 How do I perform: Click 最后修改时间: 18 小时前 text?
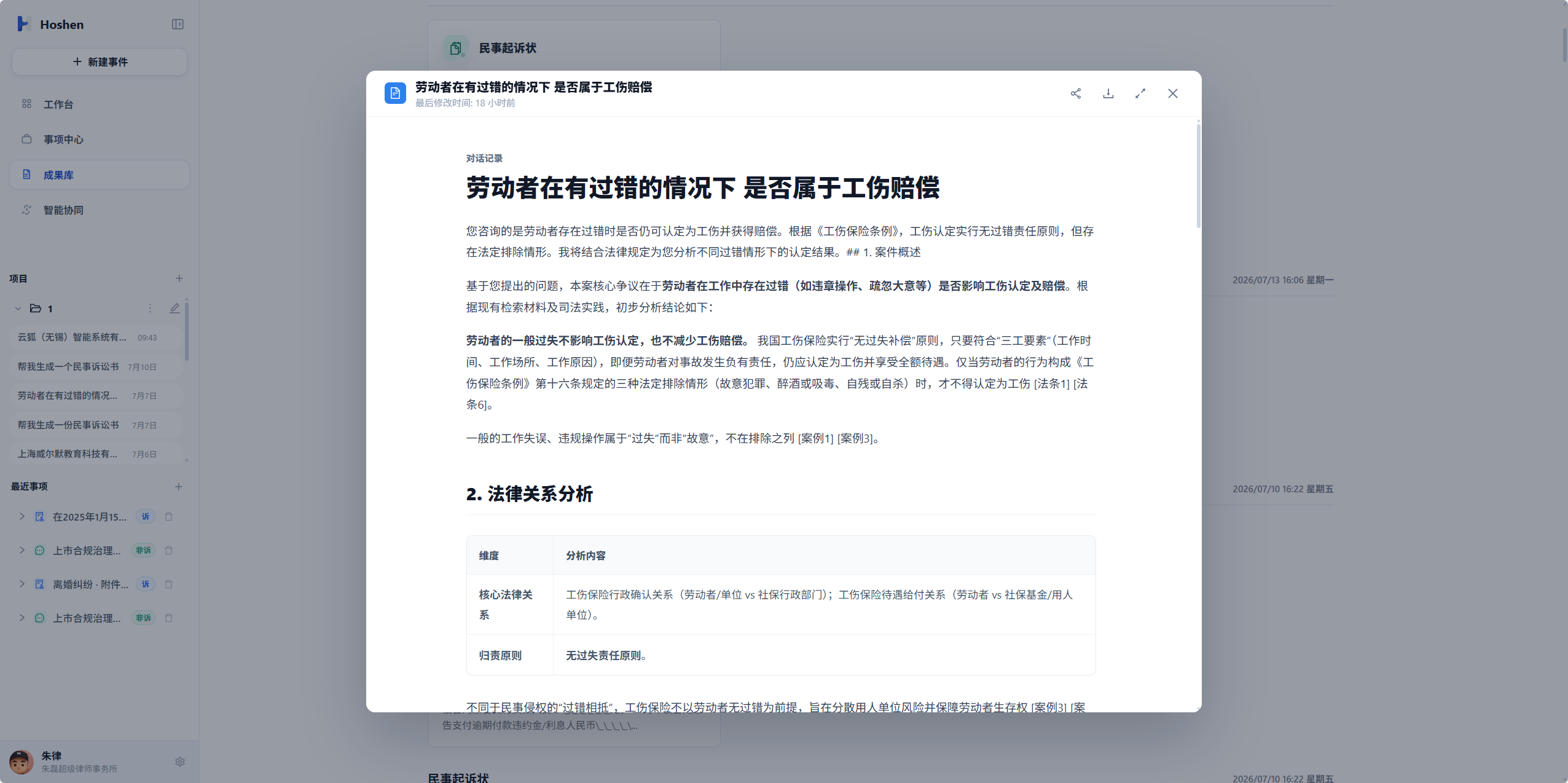pyautogui.click(x=465, y=103)
